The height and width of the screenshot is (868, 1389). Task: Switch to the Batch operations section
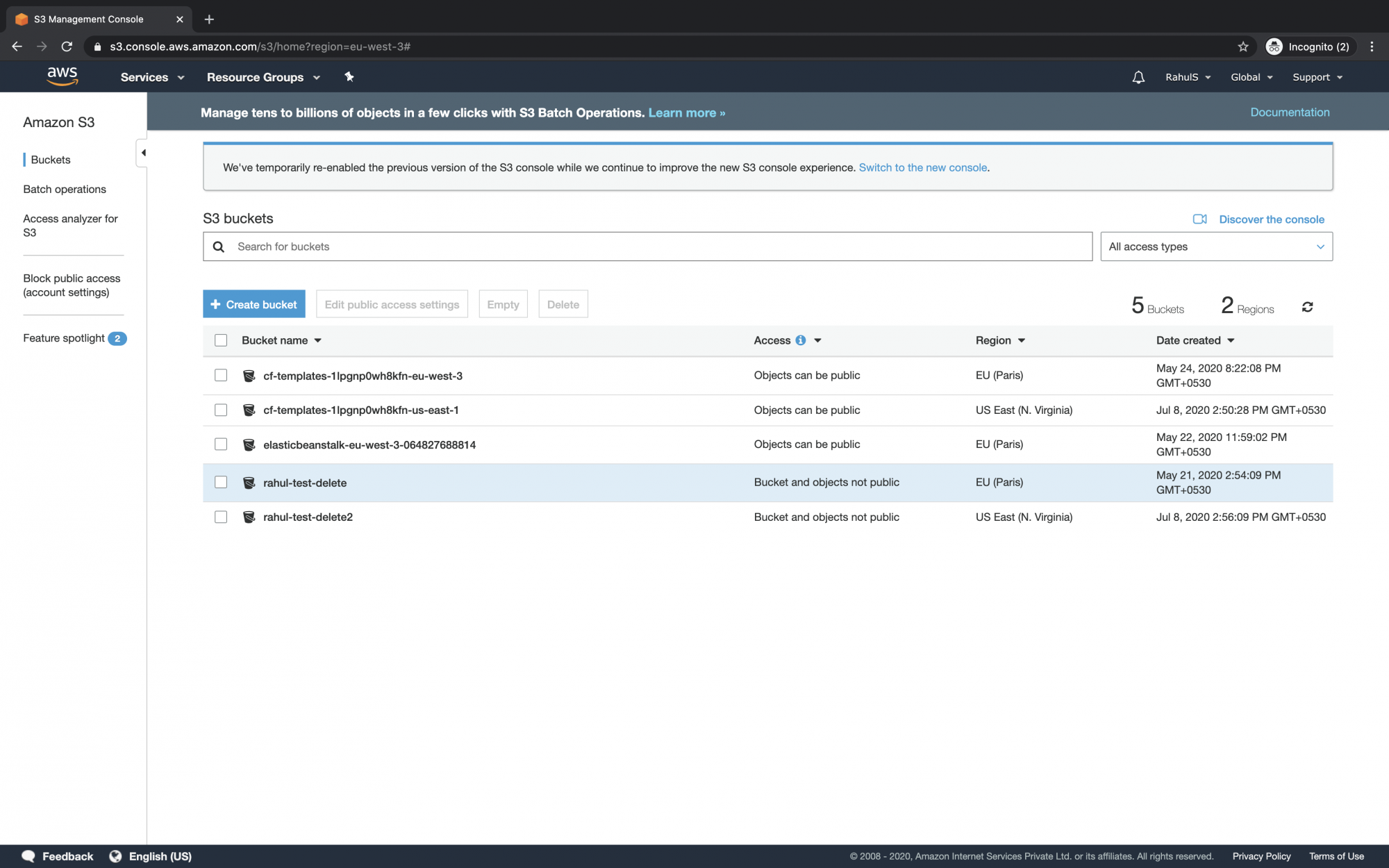(x=65, y=189)
